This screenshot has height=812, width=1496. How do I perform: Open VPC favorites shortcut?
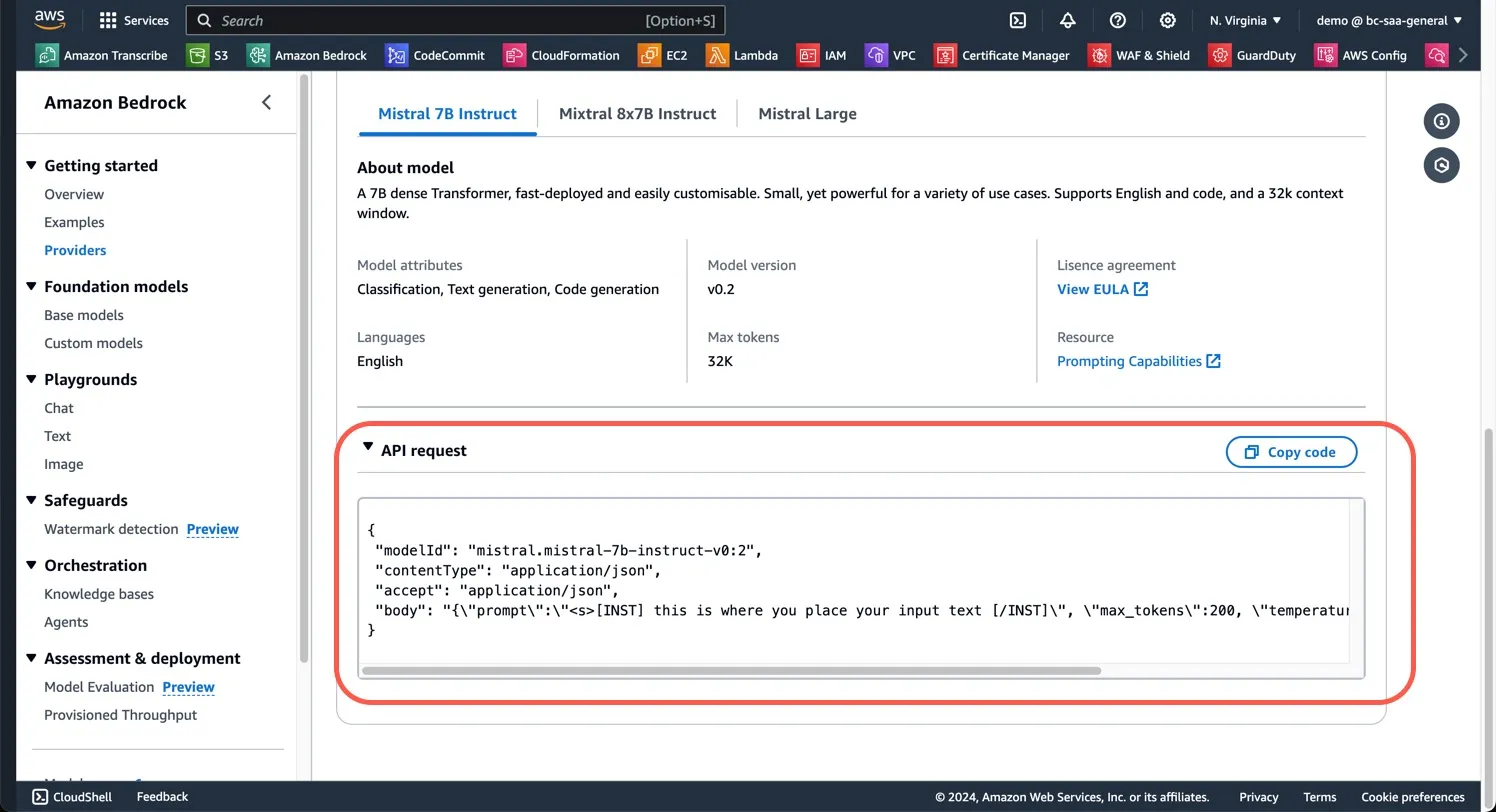pos(891,55)
